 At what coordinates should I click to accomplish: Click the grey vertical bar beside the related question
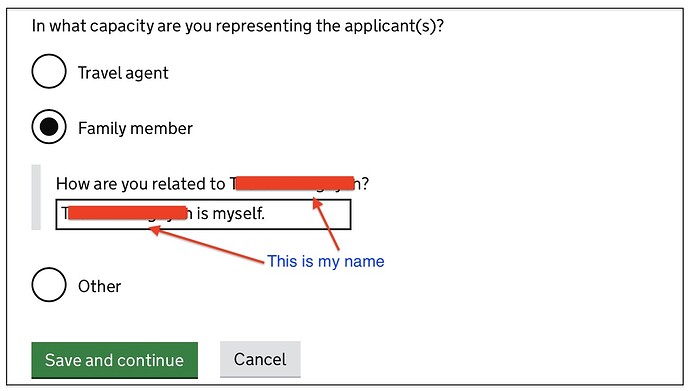coord(36,197)
